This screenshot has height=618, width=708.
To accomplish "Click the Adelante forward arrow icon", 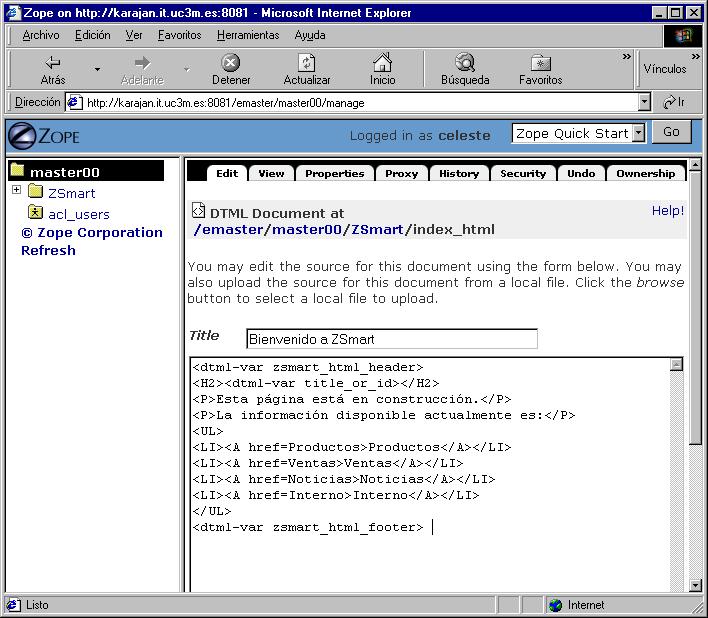I will tap(142, 62).
